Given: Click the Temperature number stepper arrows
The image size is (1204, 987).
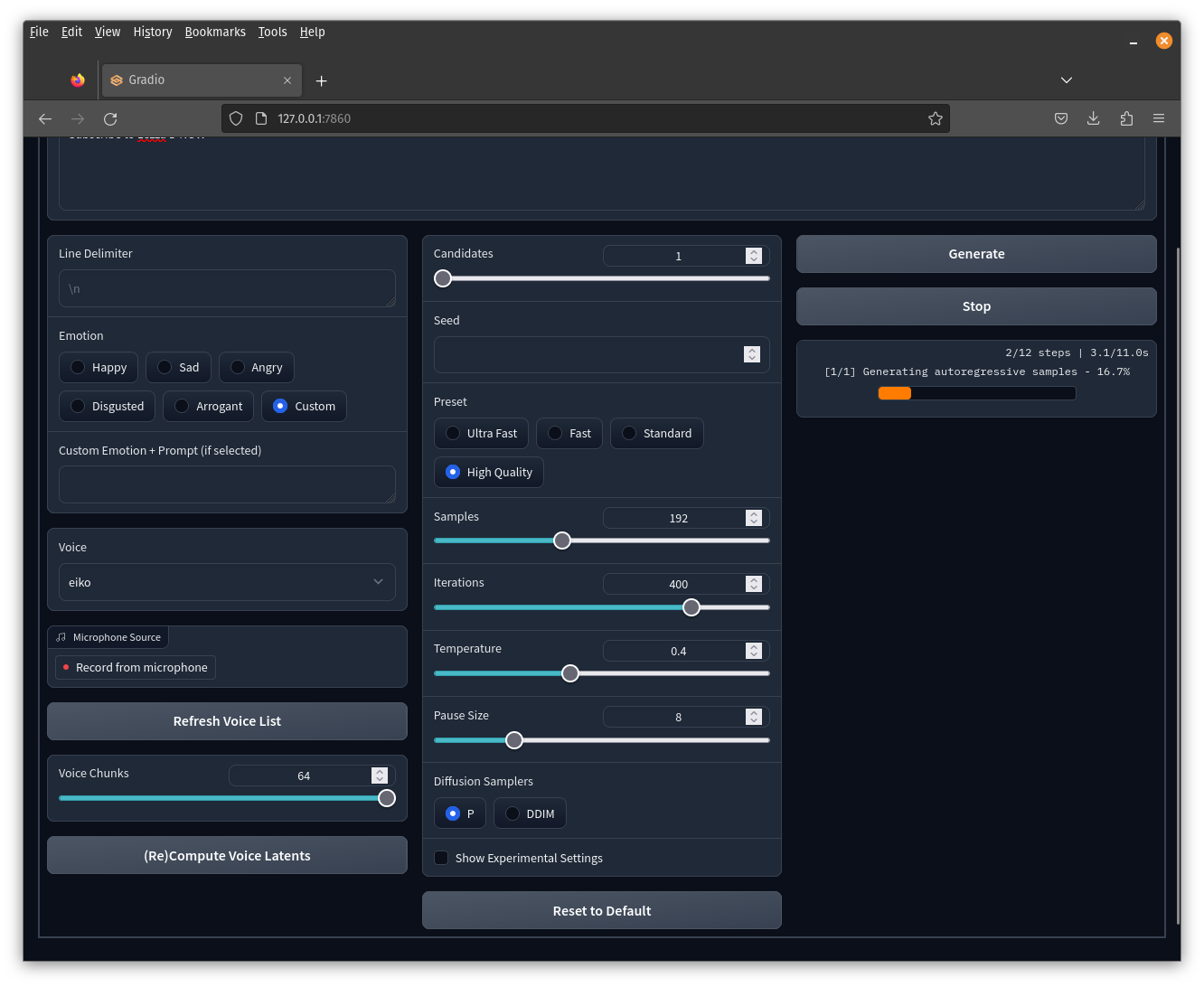Looking at the screenshot, I should (754, 651).
